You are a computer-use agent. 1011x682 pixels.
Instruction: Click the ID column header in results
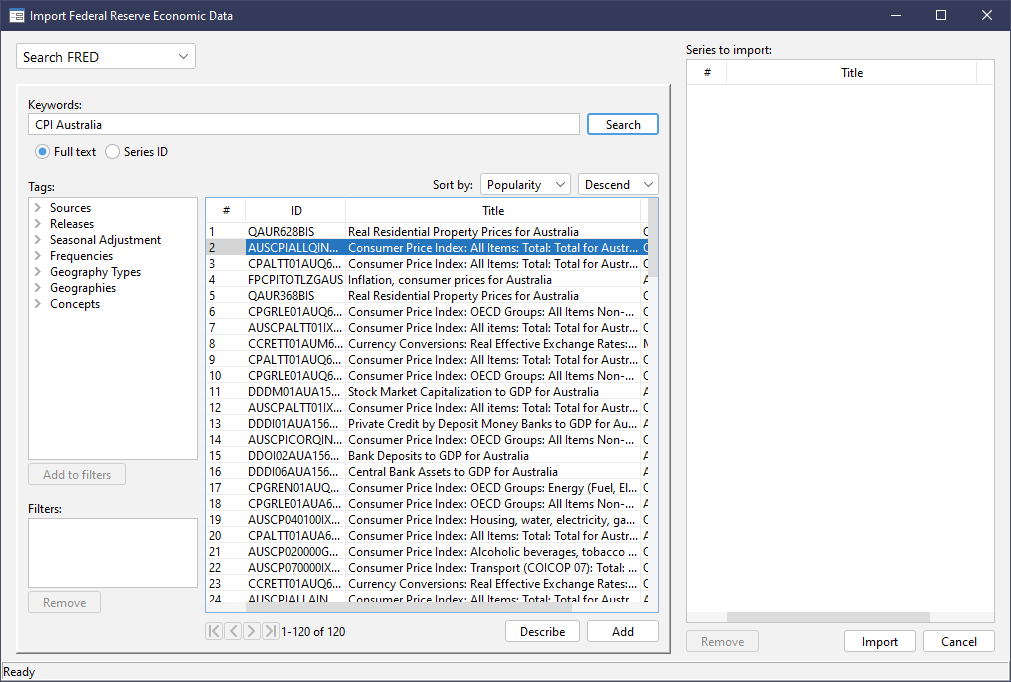[x=296, y=211]
